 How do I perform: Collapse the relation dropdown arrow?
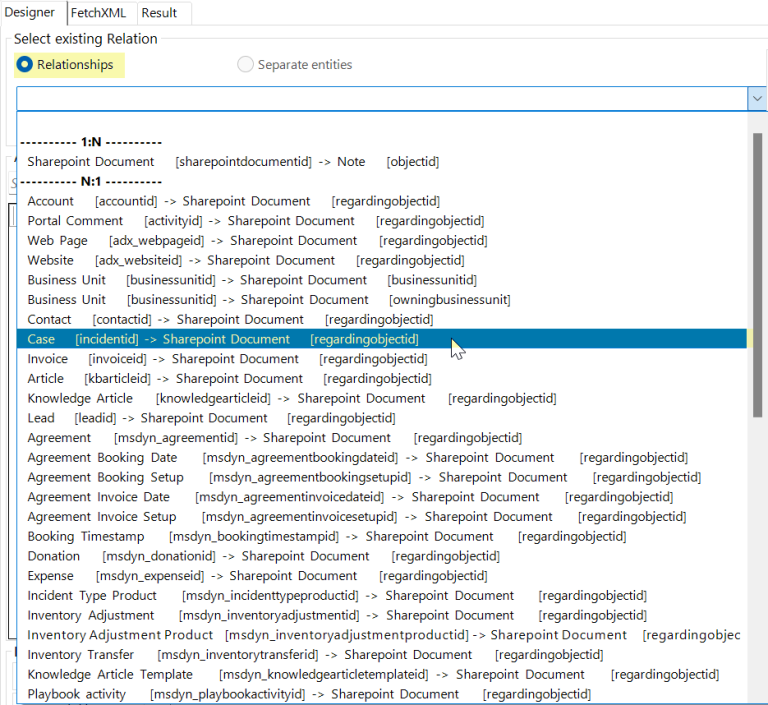757,98
